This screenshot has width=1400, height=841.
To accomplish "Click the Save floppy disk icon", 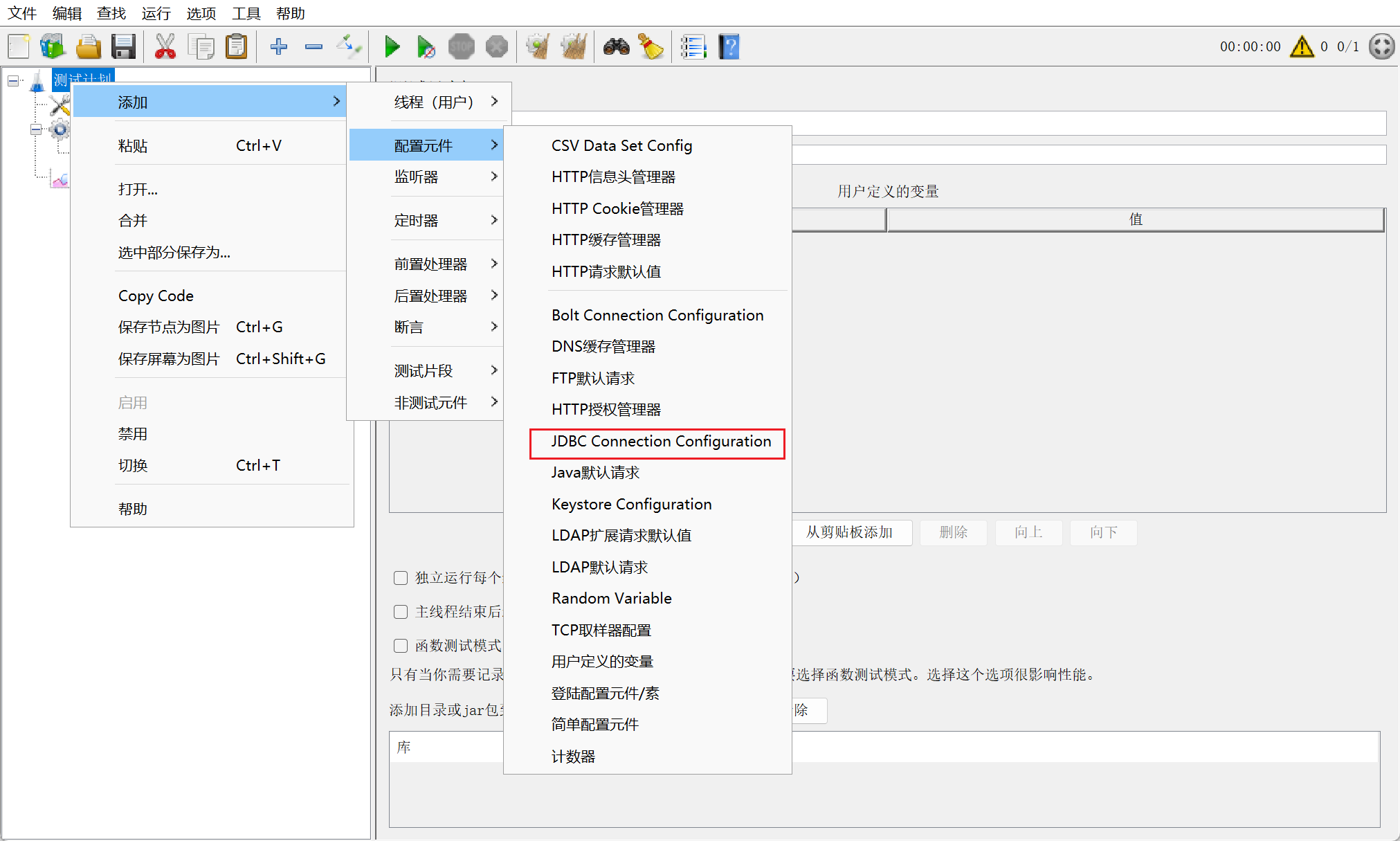I will click(123, 47).
